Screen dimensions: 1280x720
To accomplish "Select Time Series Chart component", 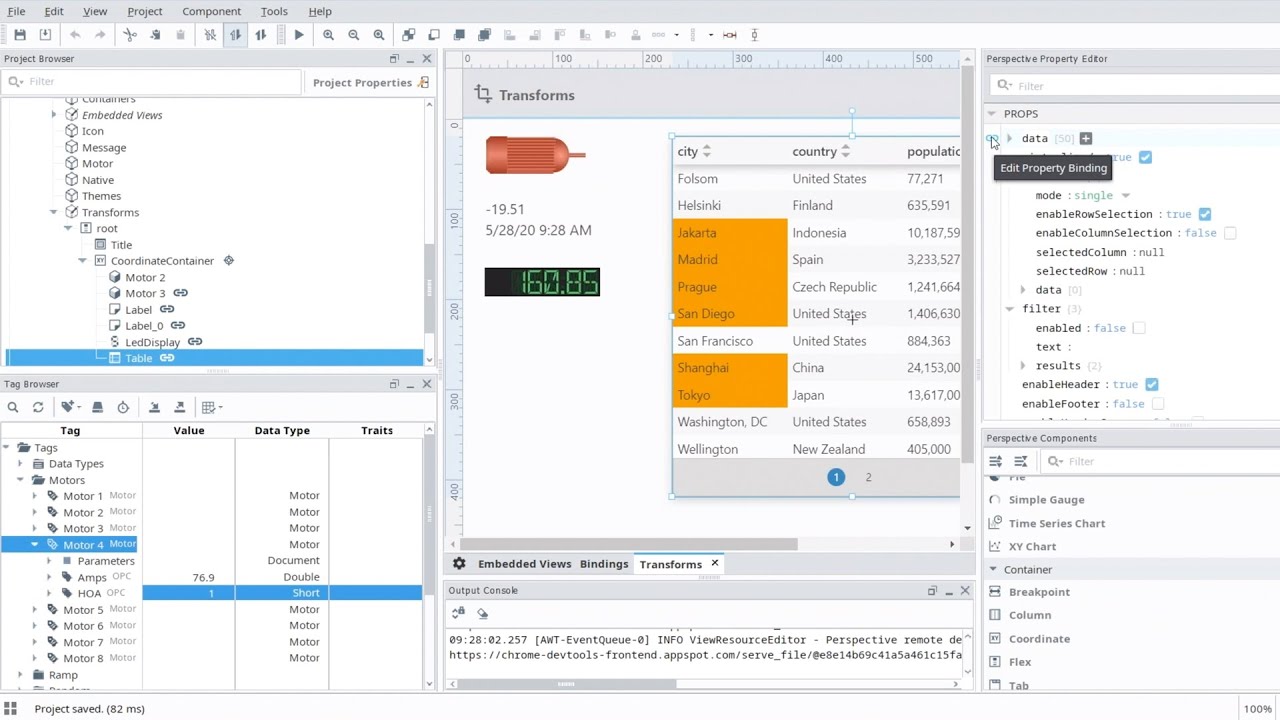I will coord(1056,523).
